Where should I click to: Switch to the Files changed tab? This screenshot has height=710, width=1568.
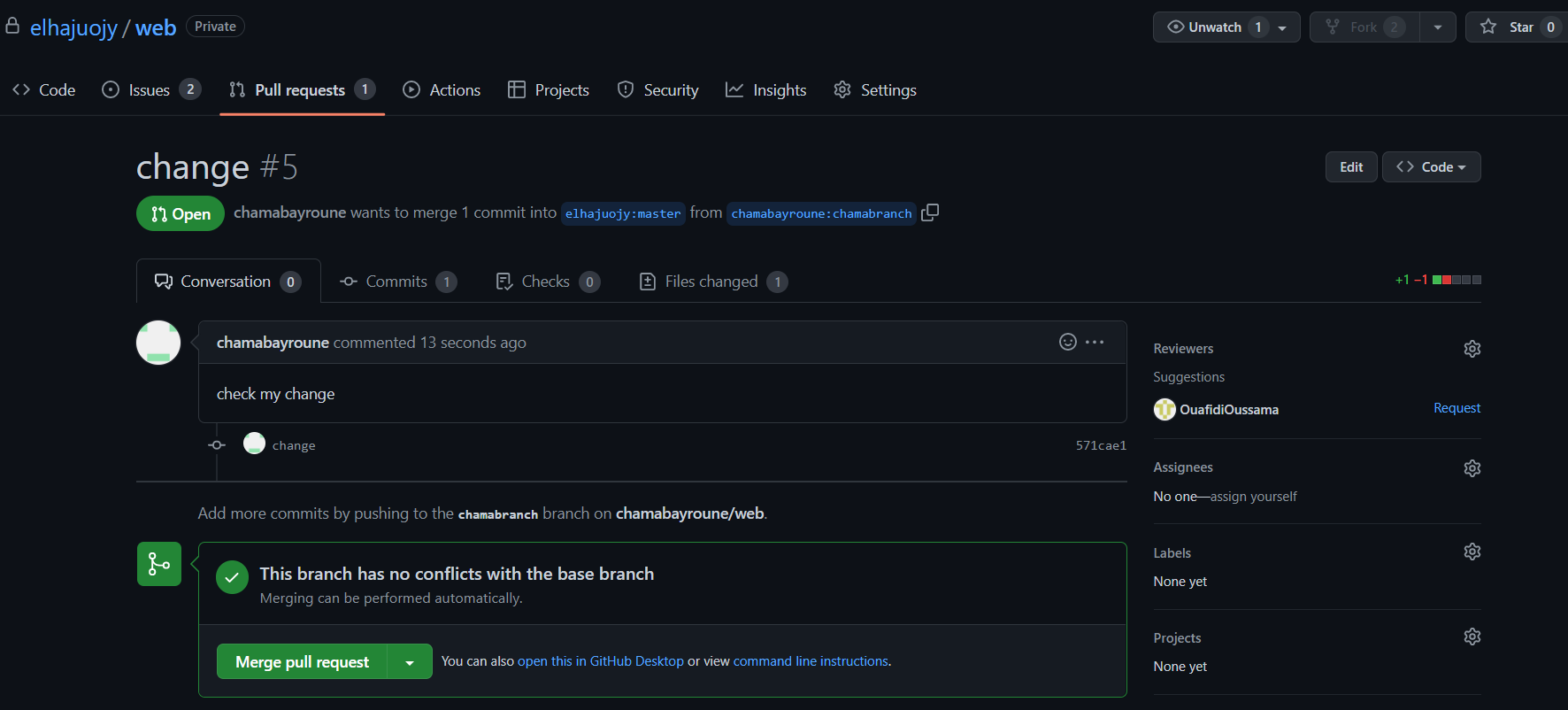click(x=713, y=282)
